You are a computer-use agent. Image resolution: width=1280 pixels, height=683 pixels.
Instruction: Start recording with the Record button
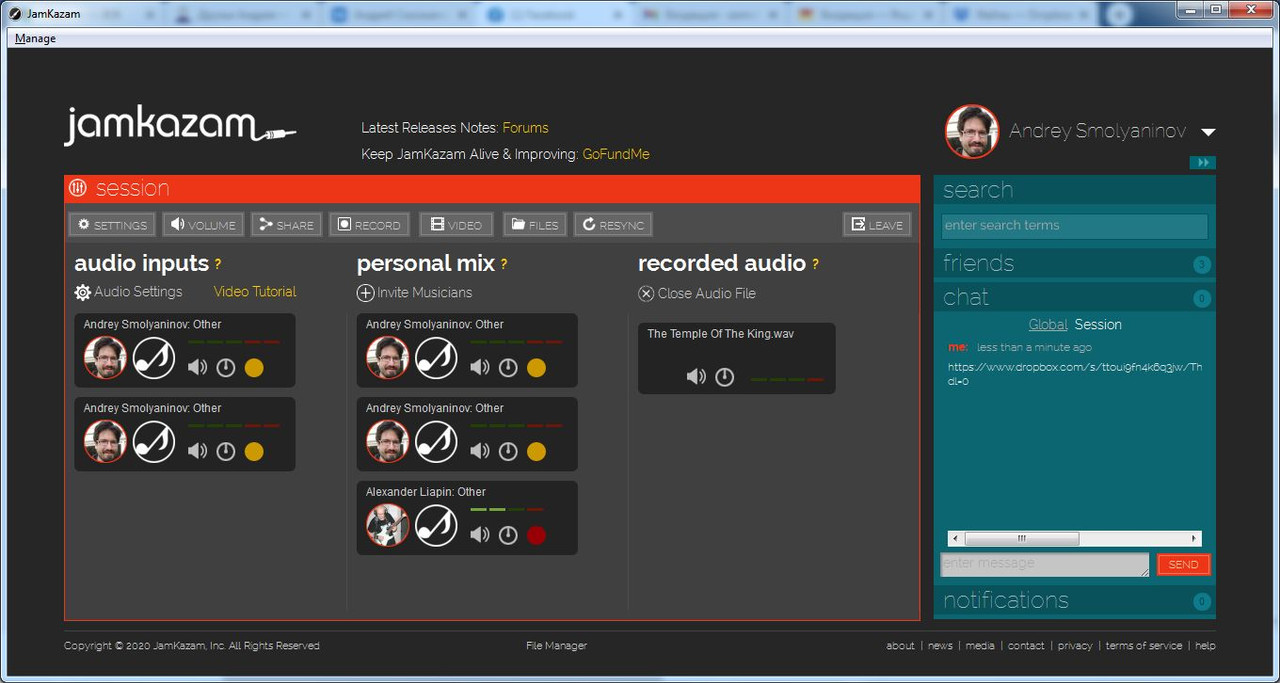click(369, 225)
